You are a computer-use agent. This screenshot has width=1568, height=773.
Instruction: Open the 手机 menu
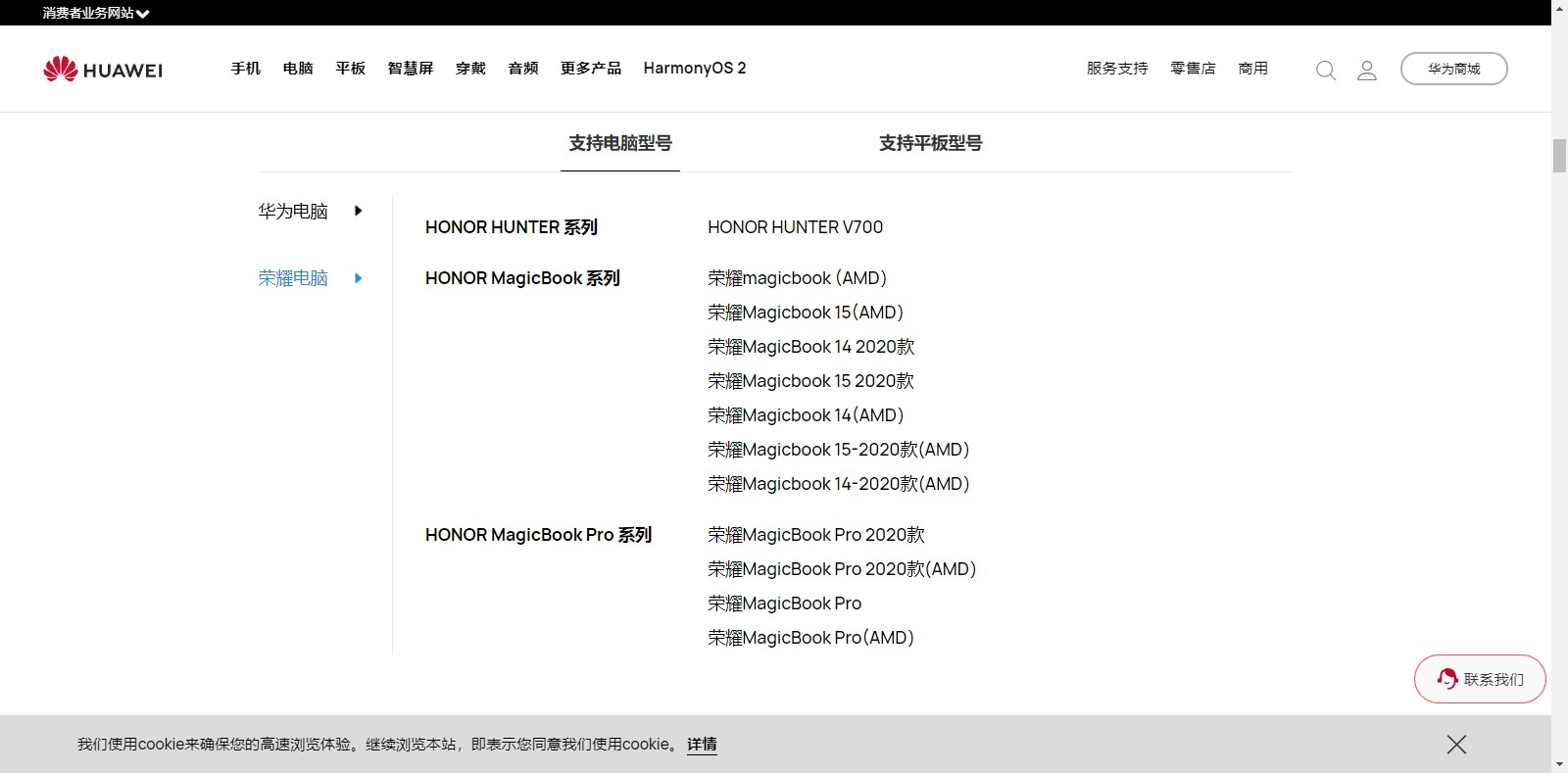[245, 69]
